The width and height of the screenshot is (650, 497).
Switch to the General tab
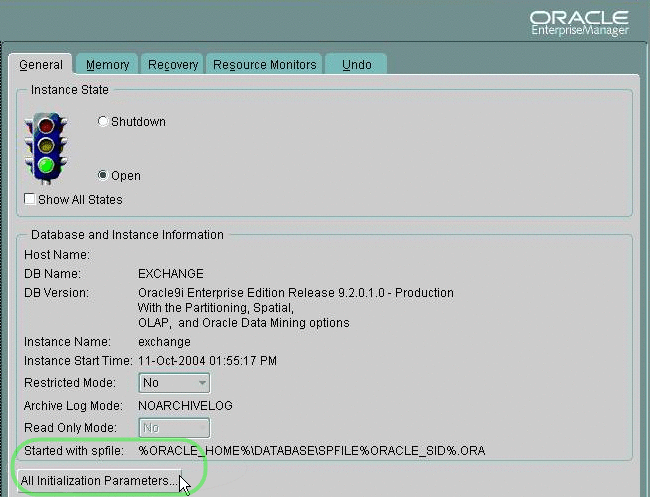(41, 65)
